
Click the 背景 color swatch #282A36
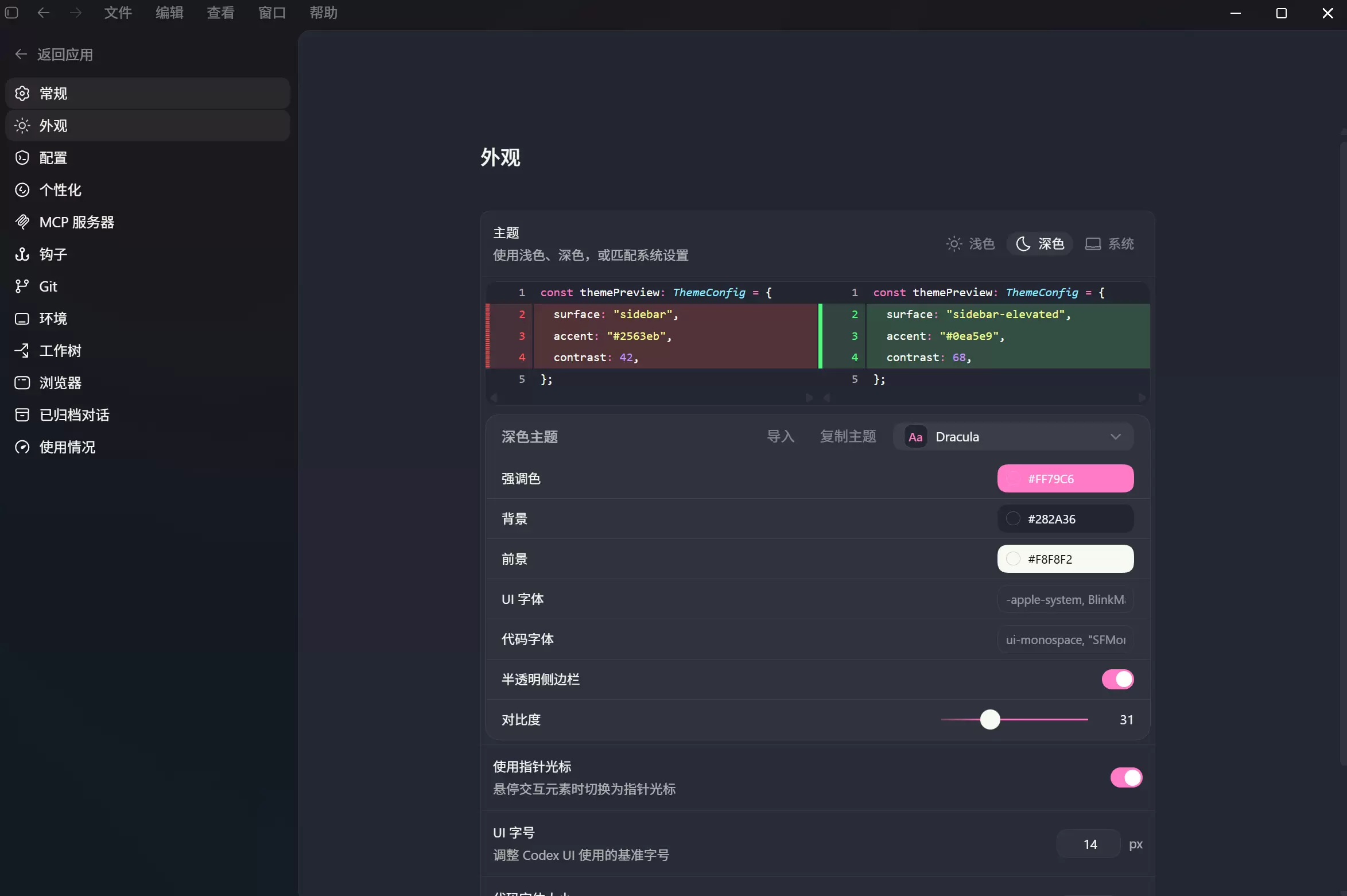(x=1065, y=519)
